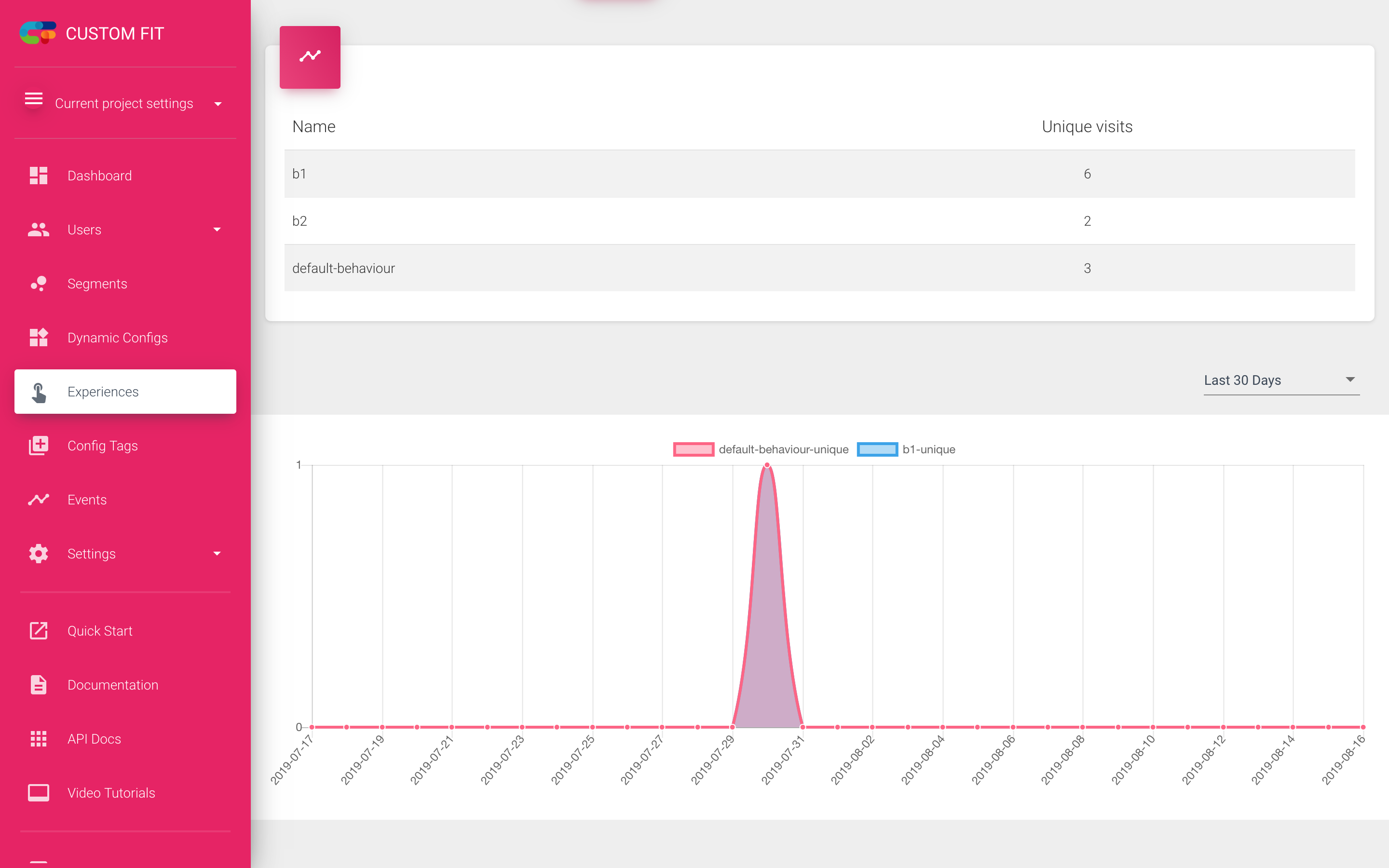This screenshot has width=1389, height=868.
Task: Click the Dashboard grid icon
Action: pyautogui.click(x=39, y=176)
